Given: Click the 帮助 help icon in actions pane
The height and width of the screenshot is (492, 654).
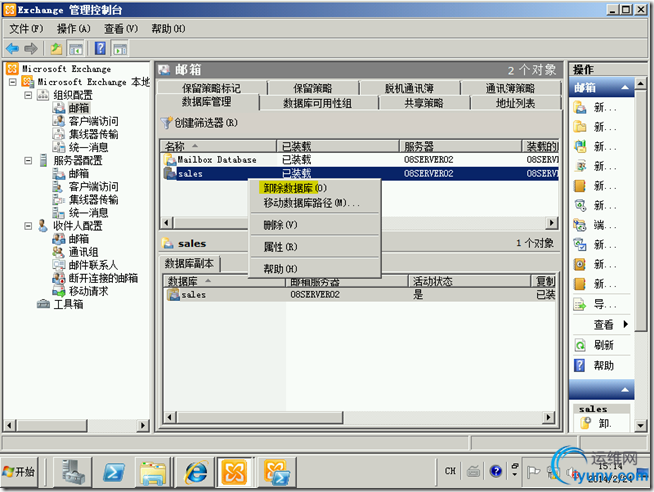Looking at the screenshot, I should coord(580,366).
